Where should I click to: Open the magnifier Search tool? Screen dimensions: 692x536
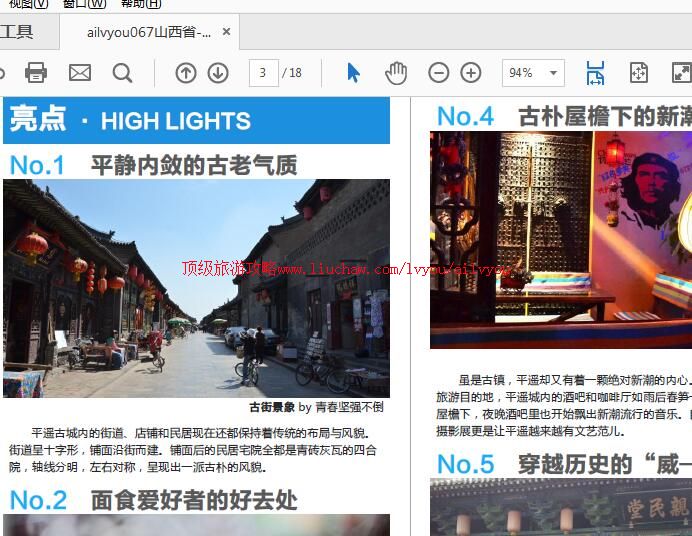122,72
